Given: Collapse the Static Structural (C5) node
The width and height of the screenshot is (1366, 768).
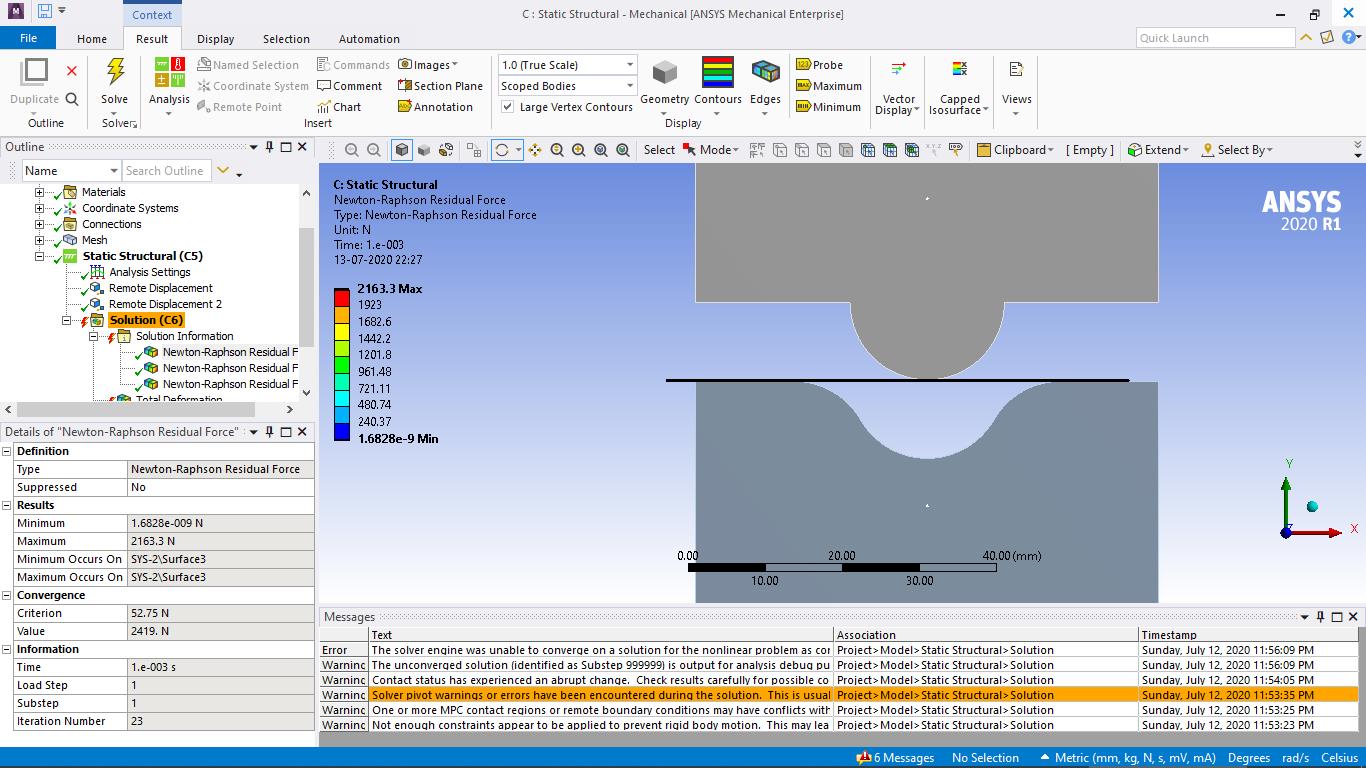Looking at the screenshot, I should (40, 256).
